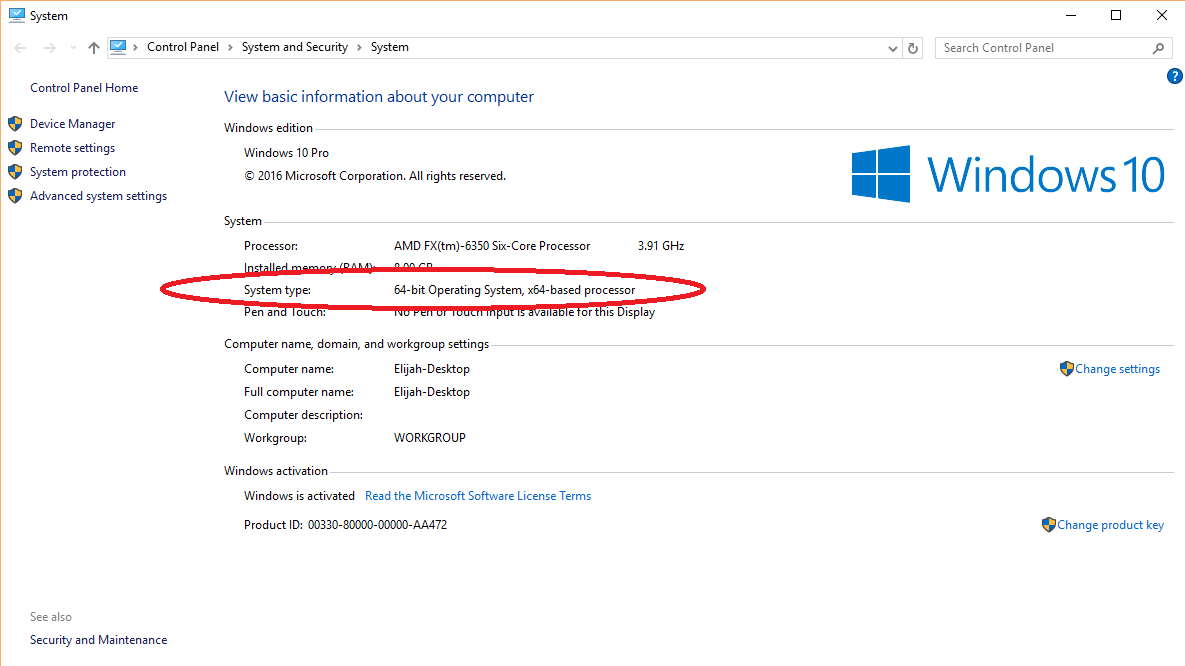
Task: Open help with the question mark icon
Action: (1174, 76)
